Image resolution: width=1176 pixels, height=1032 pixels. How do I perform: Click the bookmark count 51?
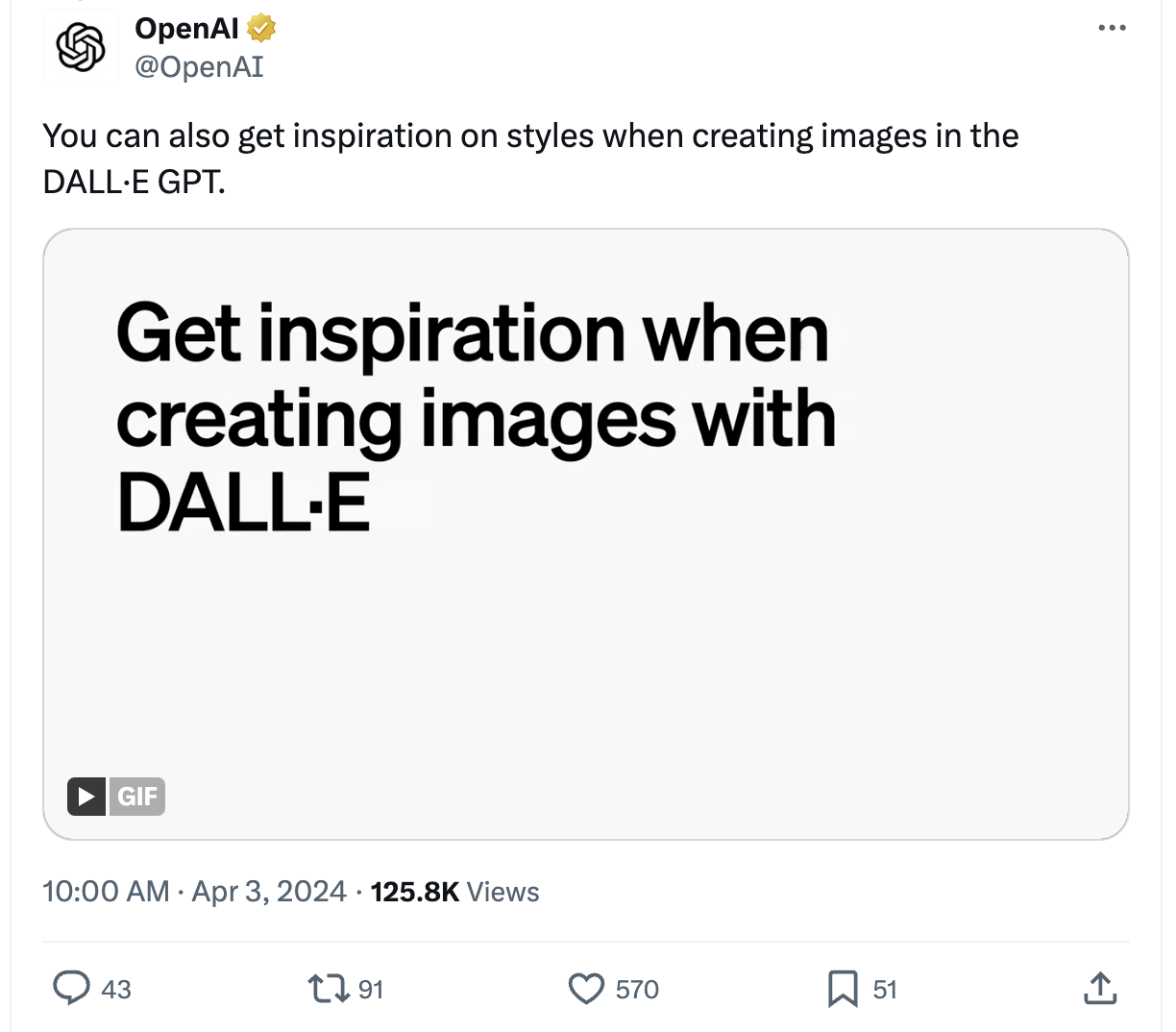tap(885, 990)
